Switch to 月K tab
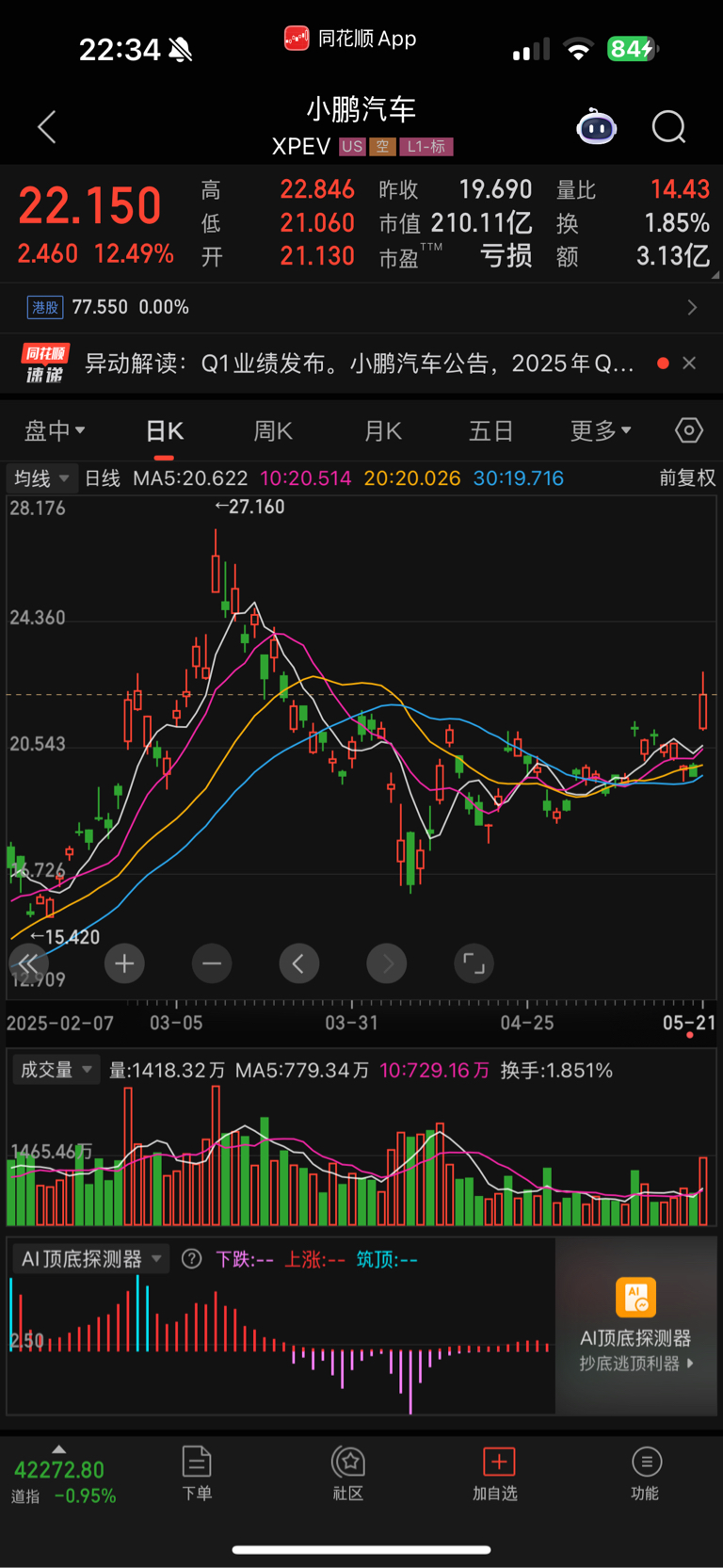Screen dimensions: 723x1568 (383, 430)
